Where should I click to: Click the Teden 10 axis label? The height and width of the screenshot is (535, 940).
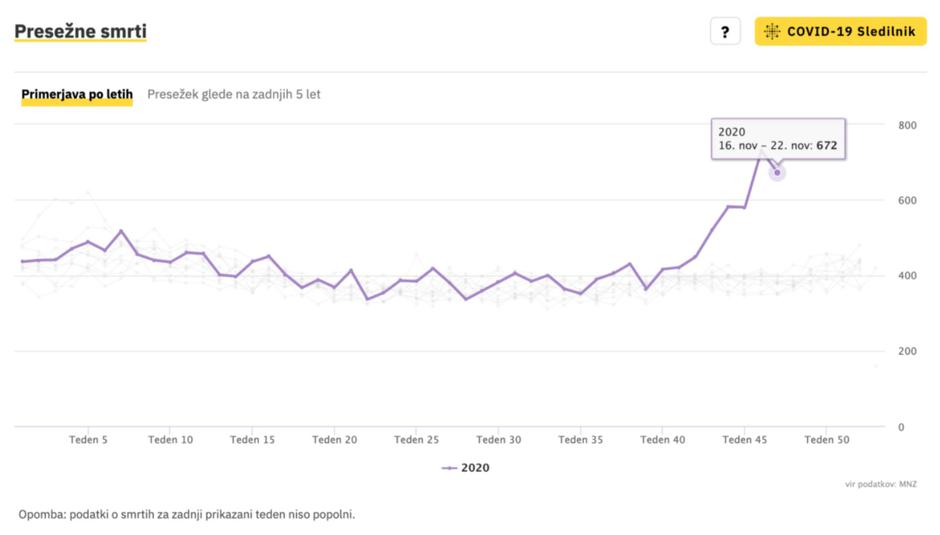[170, 439]
